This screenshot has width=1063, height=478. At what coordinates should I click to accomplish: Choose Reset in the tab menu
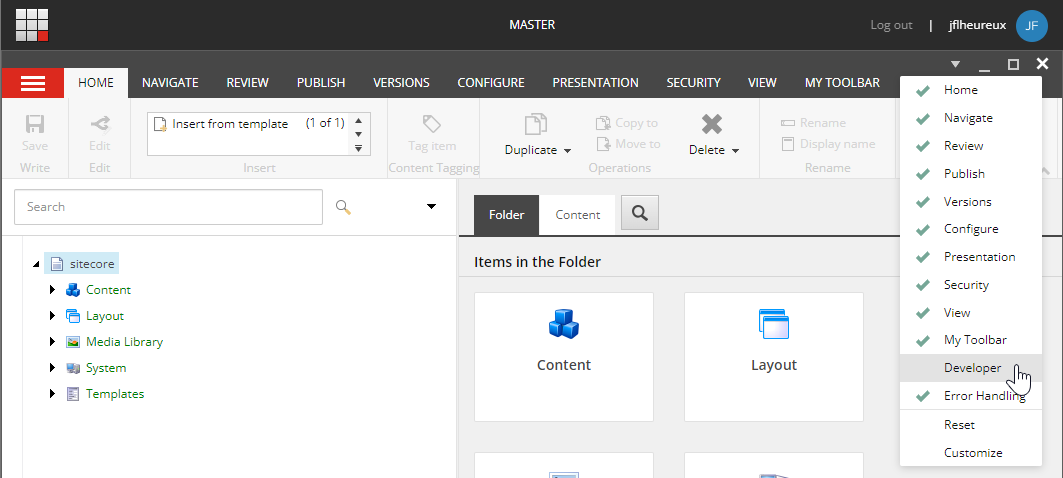click(971, 425)
